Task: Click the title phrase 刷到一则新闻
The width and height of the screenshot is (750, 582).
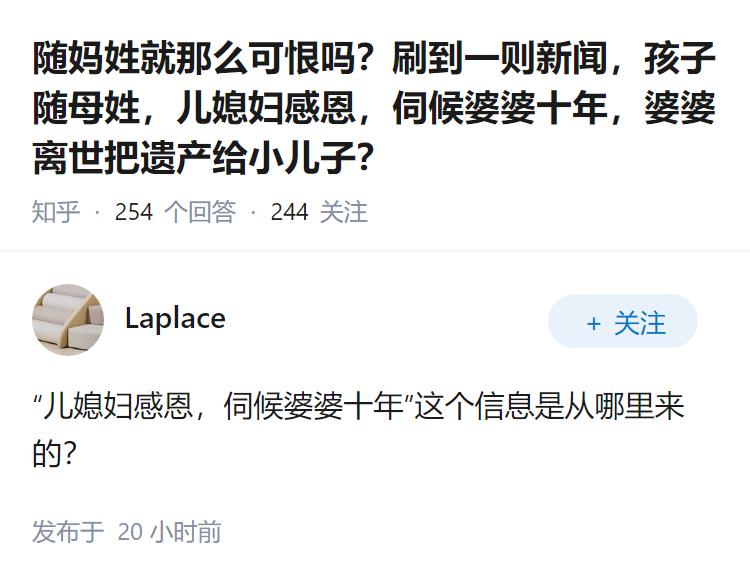Action: tap(497, 59)
